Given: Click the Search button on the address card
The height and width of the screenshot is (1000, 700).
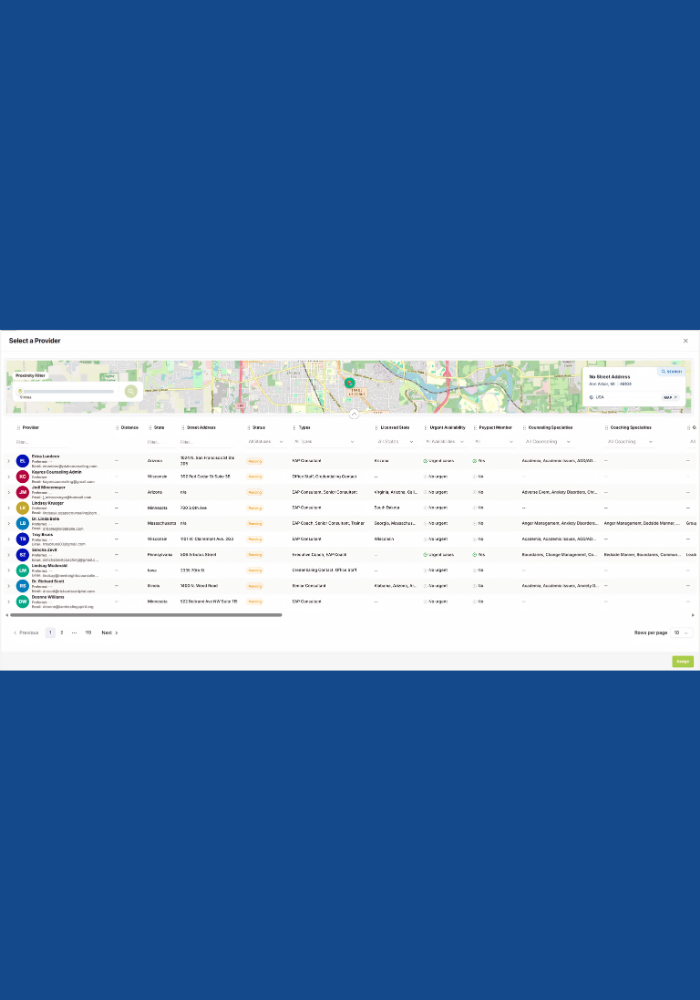Looking at the screenshot, I should 671,371.
